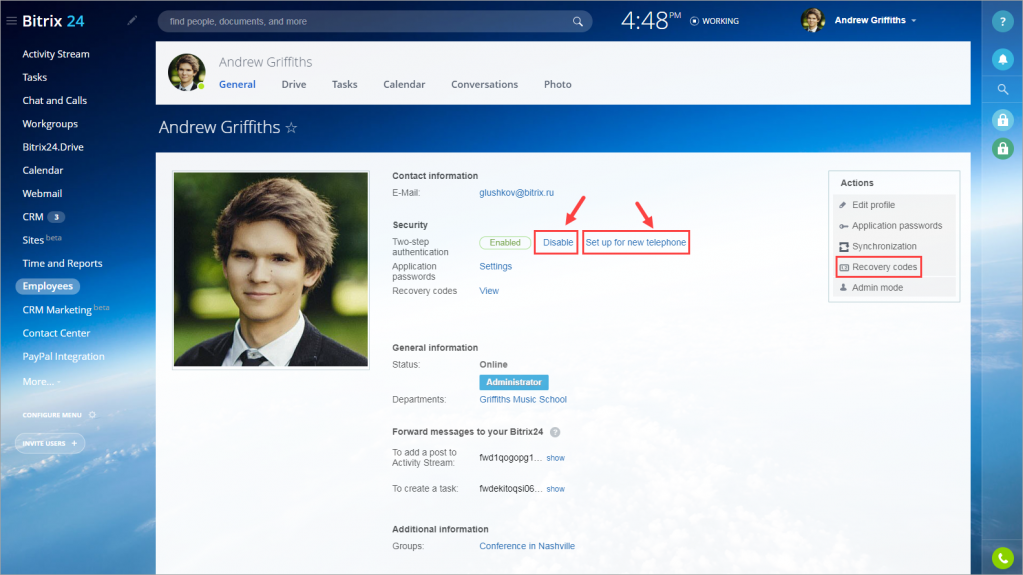
Task: Click the magnifier icon in the search bar
Action: 577,22
